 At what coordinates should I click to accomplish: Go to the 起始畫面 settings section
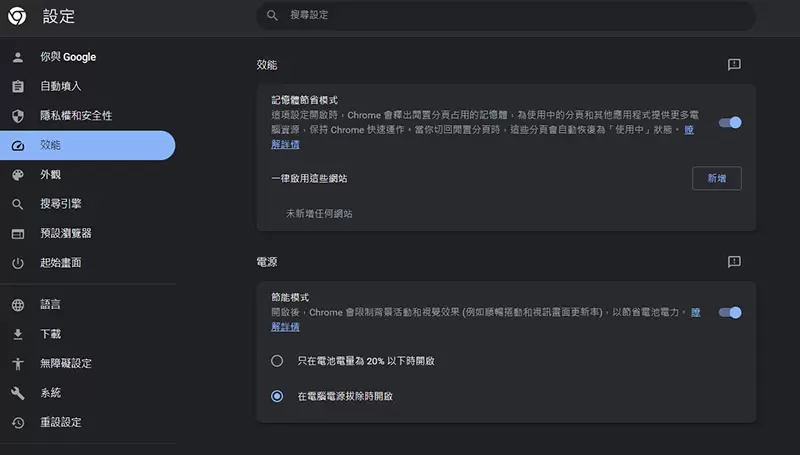pos(60,263)
